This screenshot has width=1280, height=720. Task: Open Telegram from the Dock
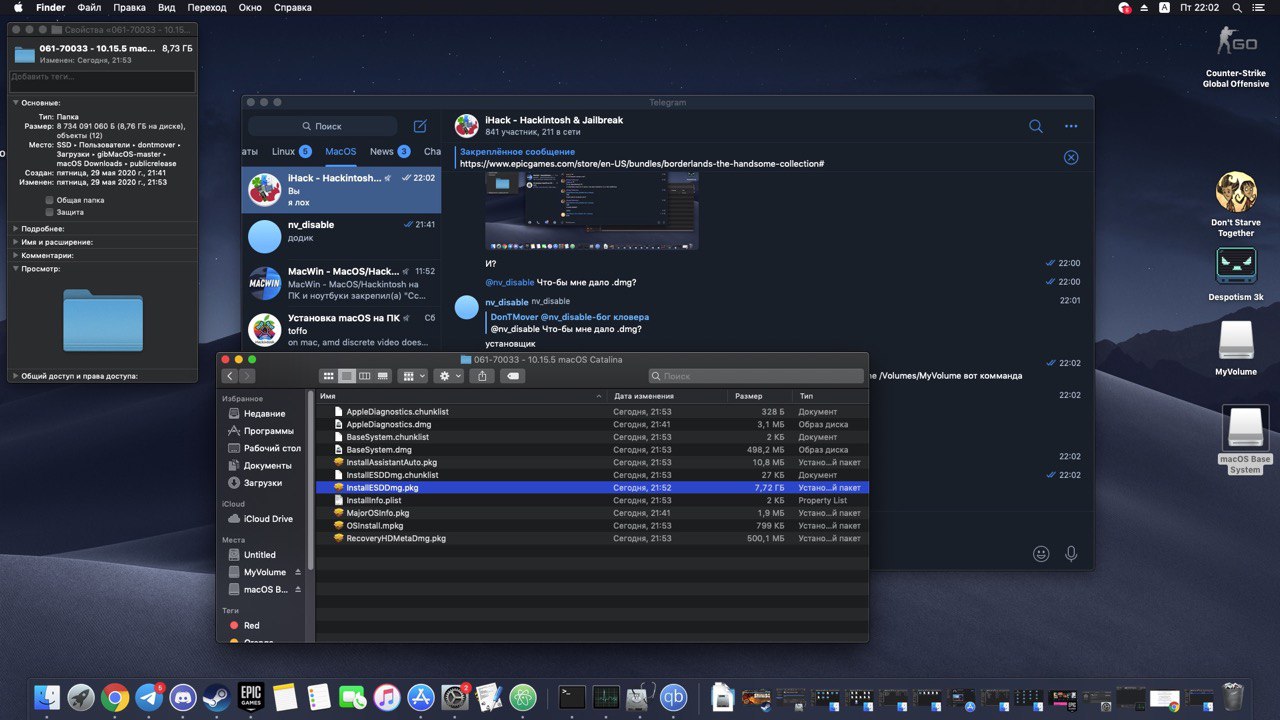(149, 697)
